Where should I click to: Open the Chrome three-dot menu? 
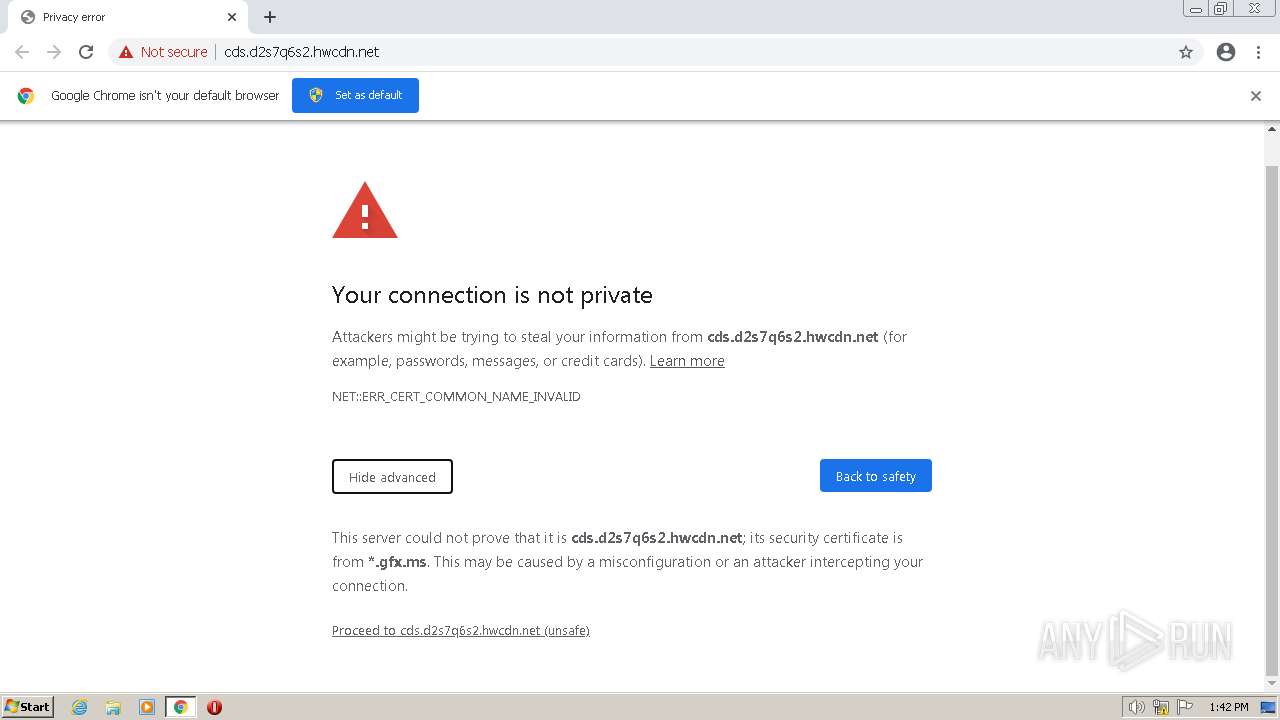click(x=1258, y=52)
